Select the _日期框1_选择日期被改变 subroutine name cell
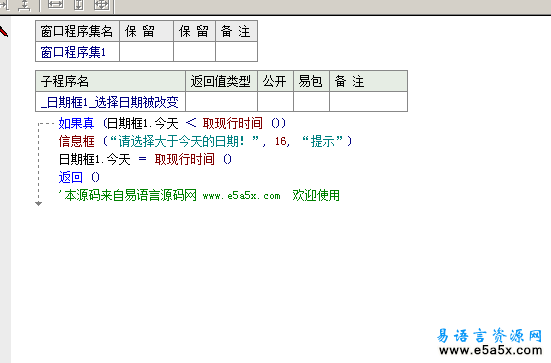Image resolution: width=551 pixels, height=363 pixels. point(110,102)
